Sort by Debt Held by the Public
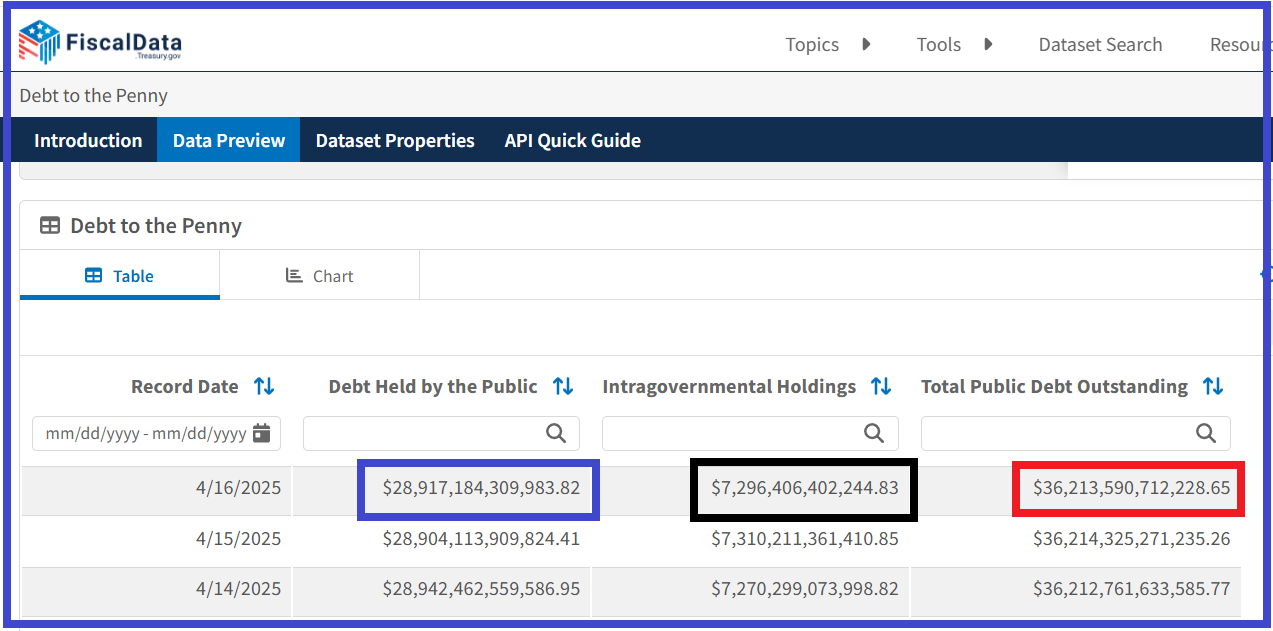1273x631 pixels. click(563, 386)
